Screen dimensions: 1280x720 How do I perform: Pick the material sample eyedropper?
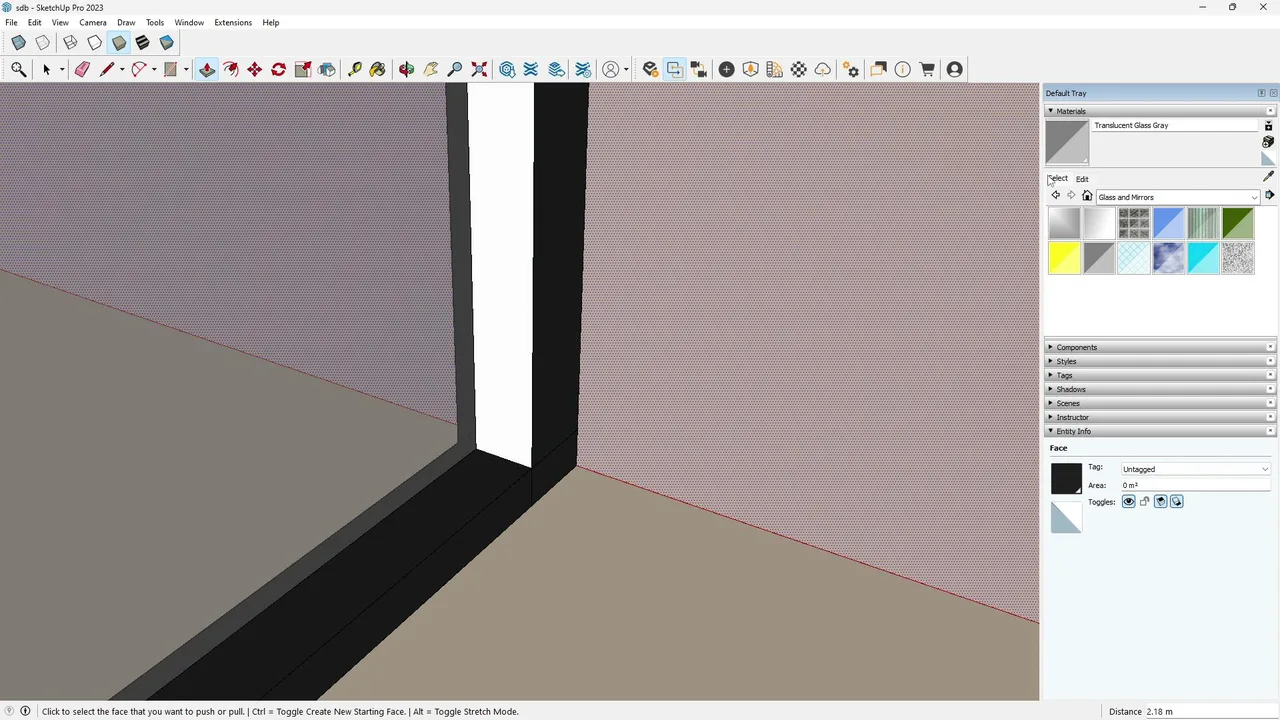(1269, 176)
